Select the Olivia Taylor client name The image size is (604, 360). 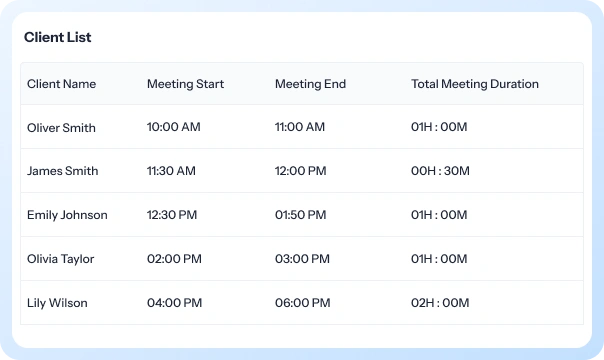click(60, 259)
